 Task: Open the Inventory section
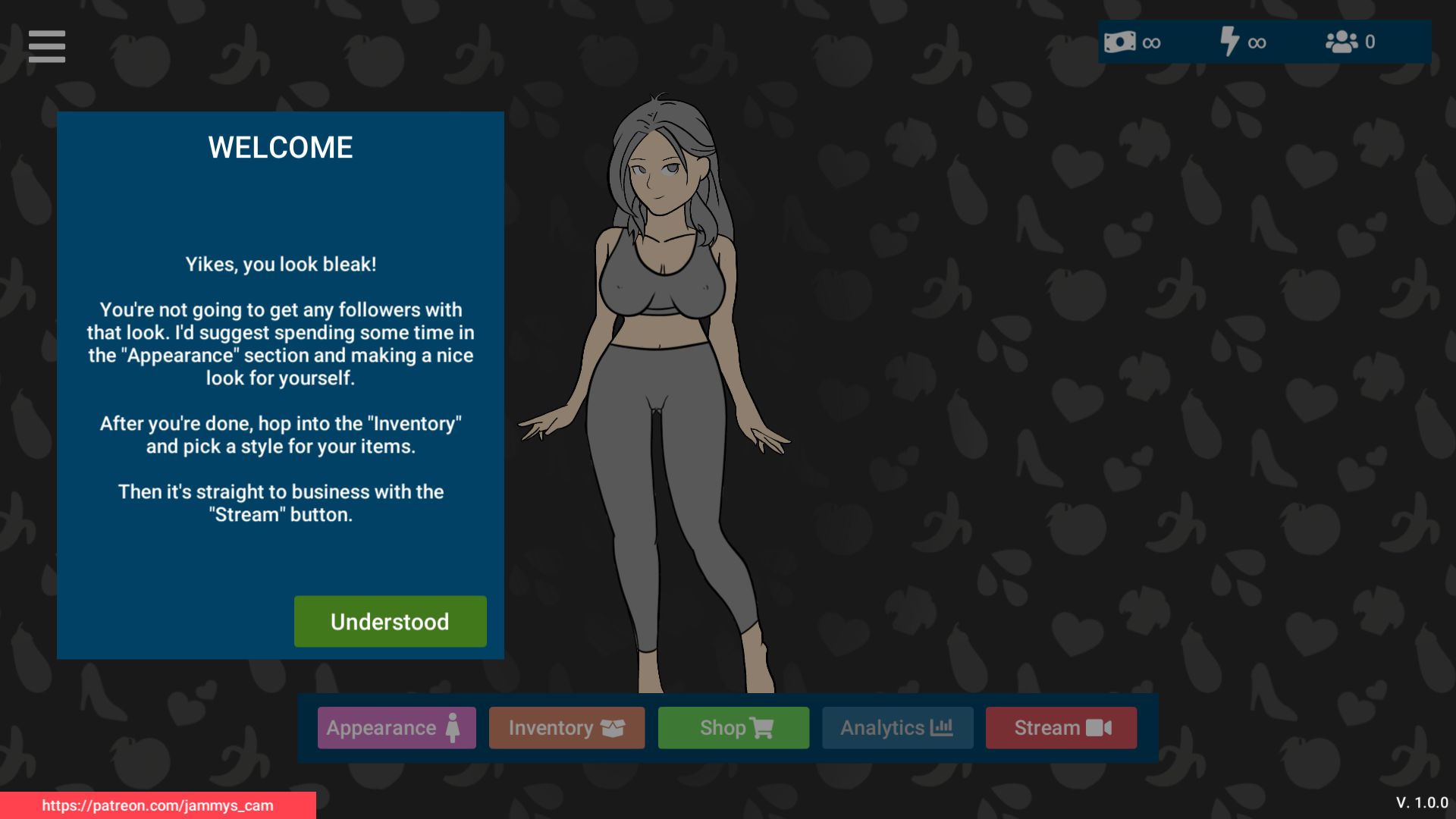[x=566, y=727]
